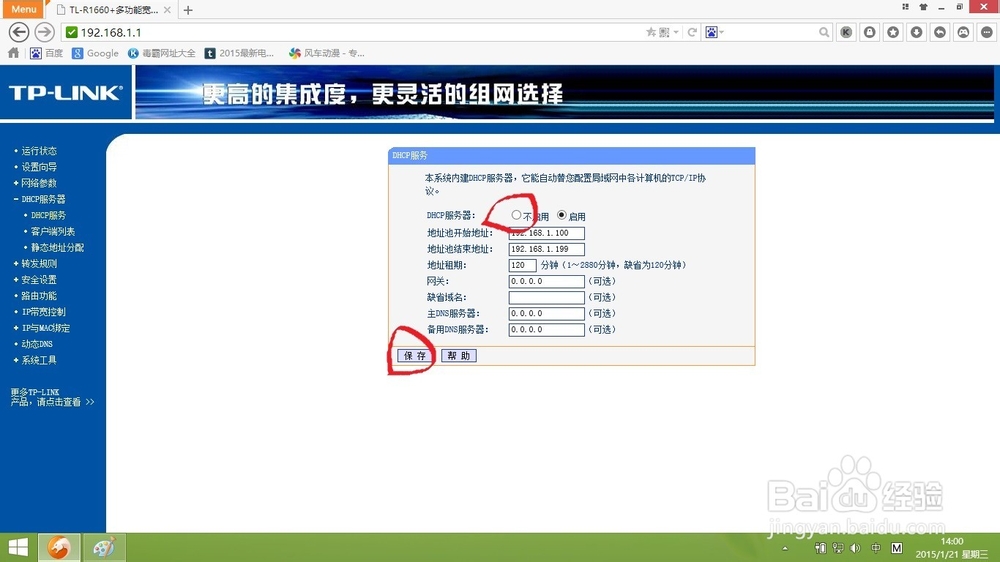The height and width of the screenshot is (562, 1000).
Task: Click the 地址租期 120 input field
Action: point(522,265)
